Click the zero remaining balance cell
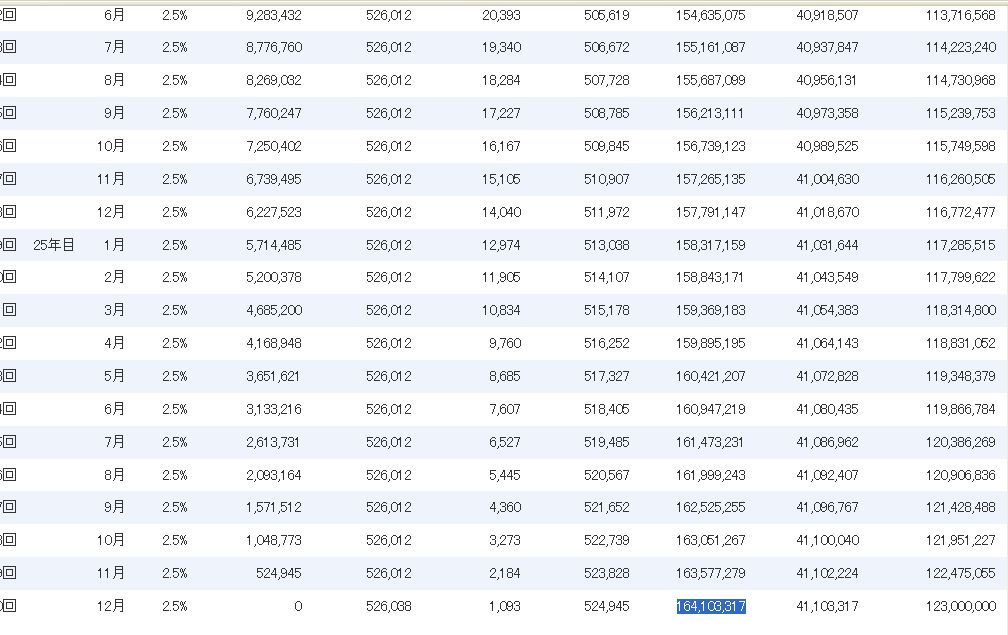This screenshot has height=635, width=1008. coord(297,606)
